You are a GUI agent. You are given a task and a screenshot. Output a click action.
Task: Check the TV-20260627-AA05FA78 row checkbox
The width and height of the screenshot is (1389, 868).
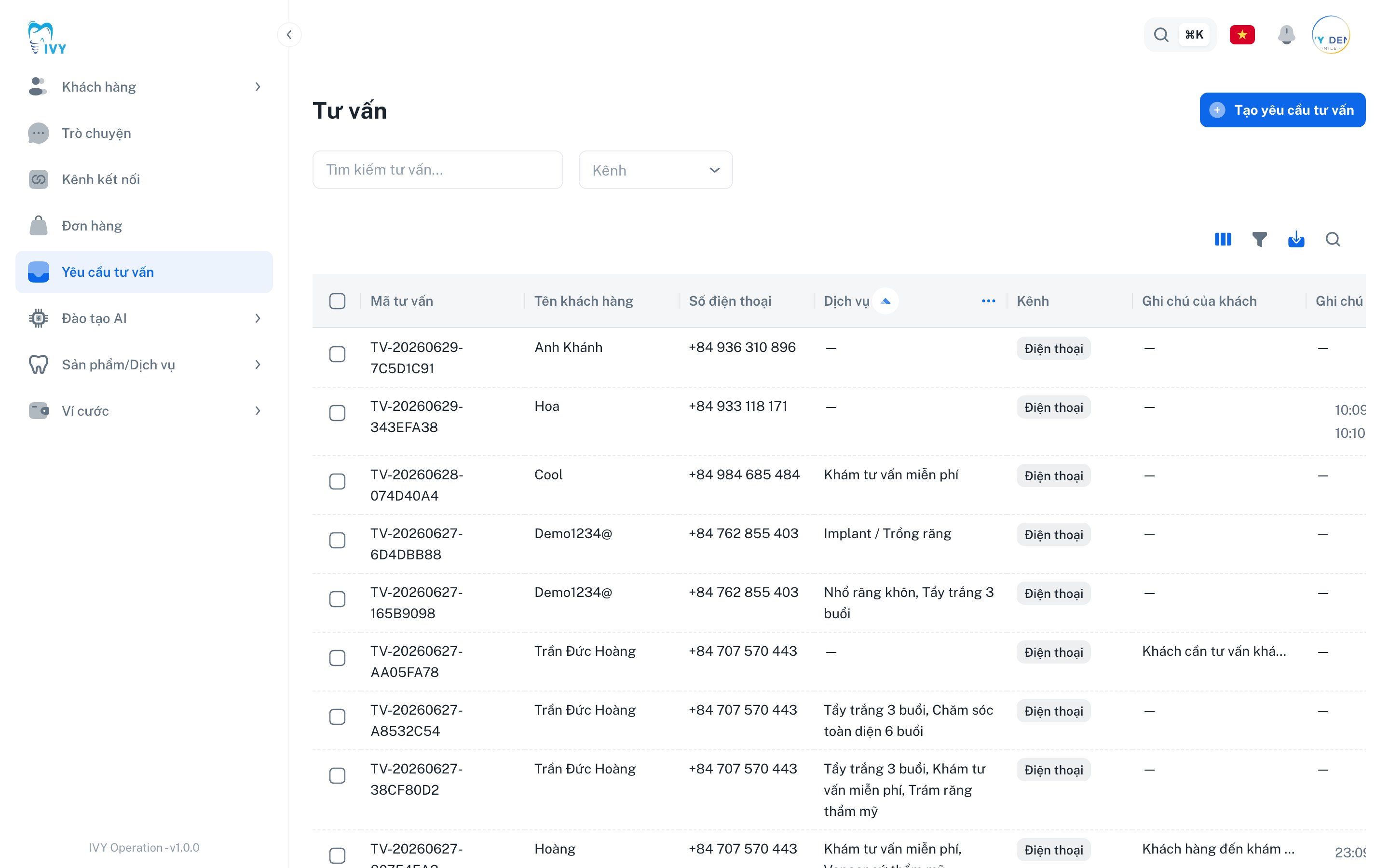337,658
